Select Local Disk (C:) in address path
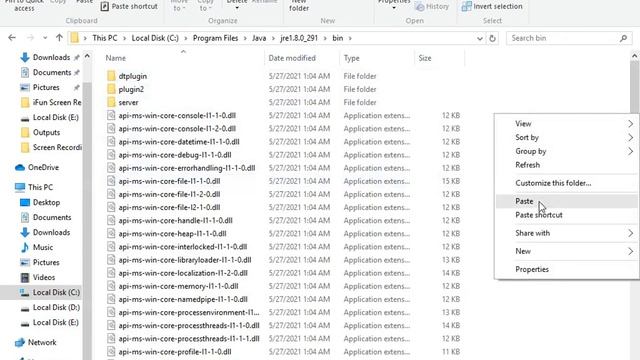This screenshot has width=640, height=360. point(155,38)
